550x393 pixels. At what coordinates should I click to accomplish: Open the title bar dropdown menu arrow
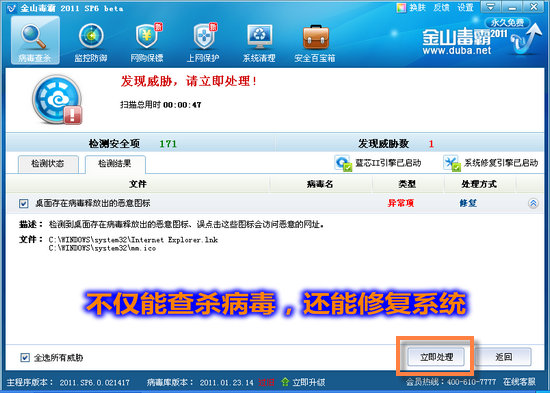[x=491, y=7]
